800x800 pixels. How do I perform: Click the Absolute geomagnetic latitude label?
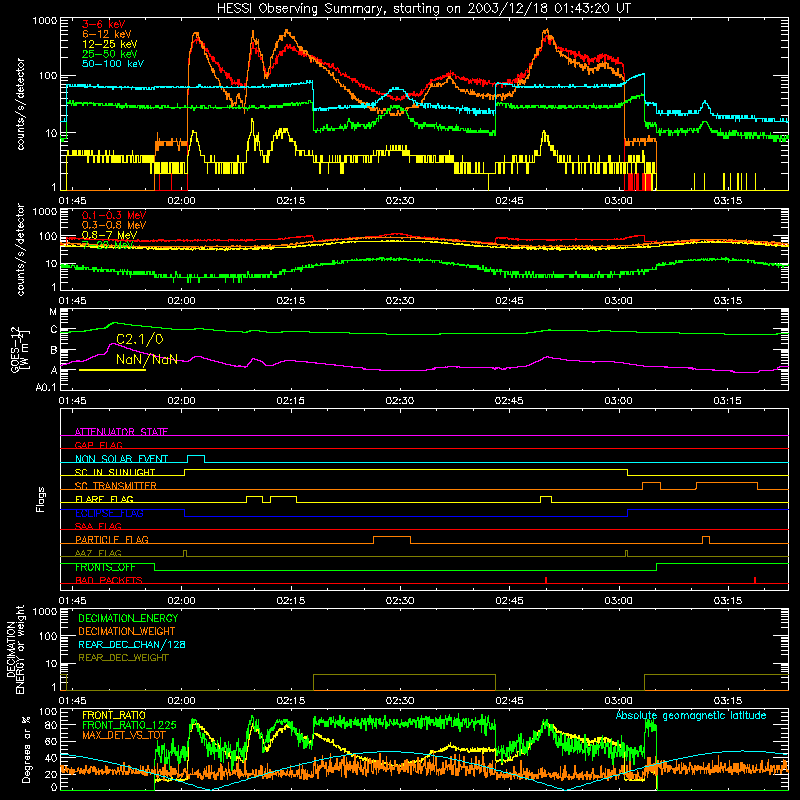pyautogui.click(x=691, y=716)
